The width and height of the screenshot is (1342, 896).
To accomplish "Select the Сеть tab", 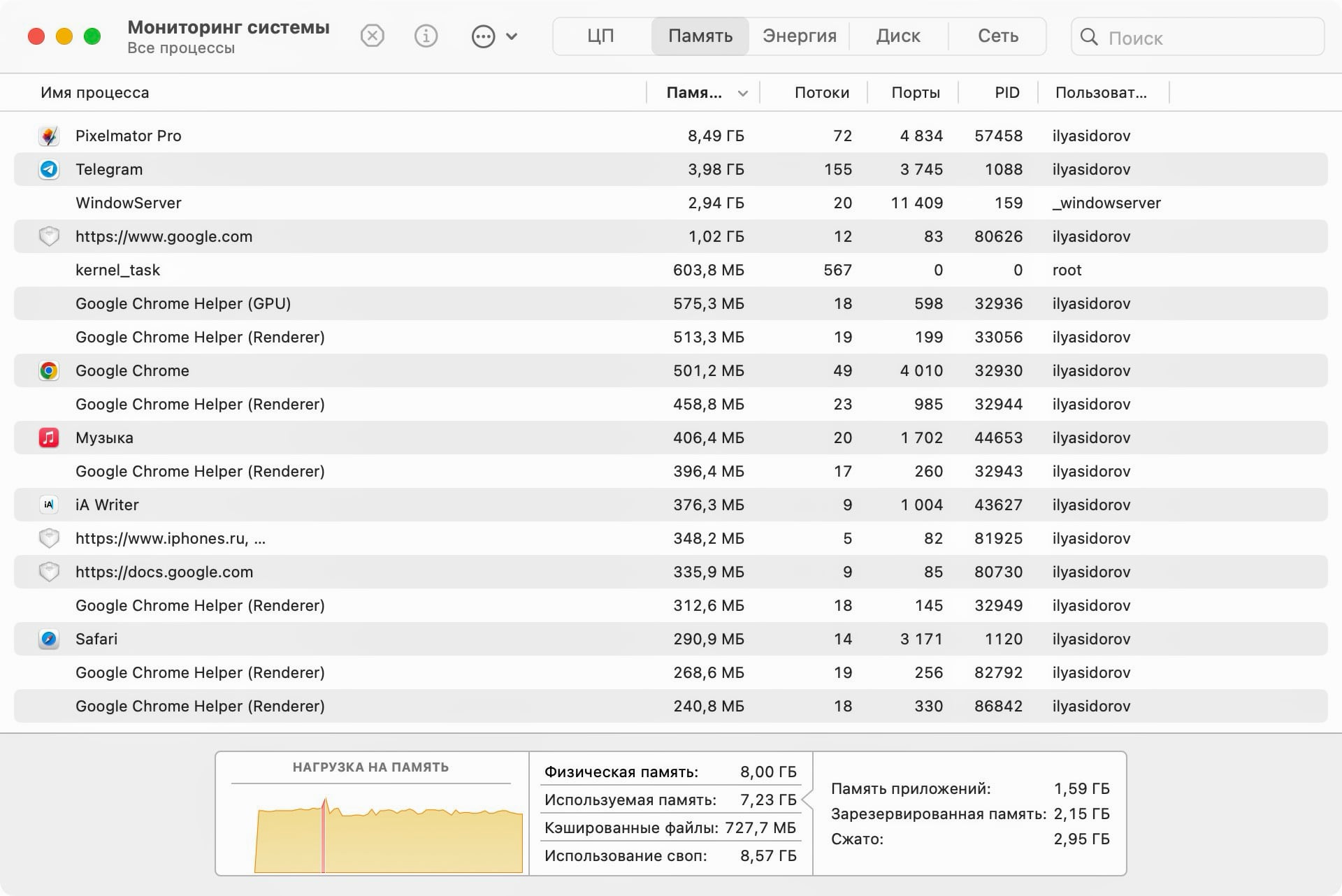I will coord(997,36).
